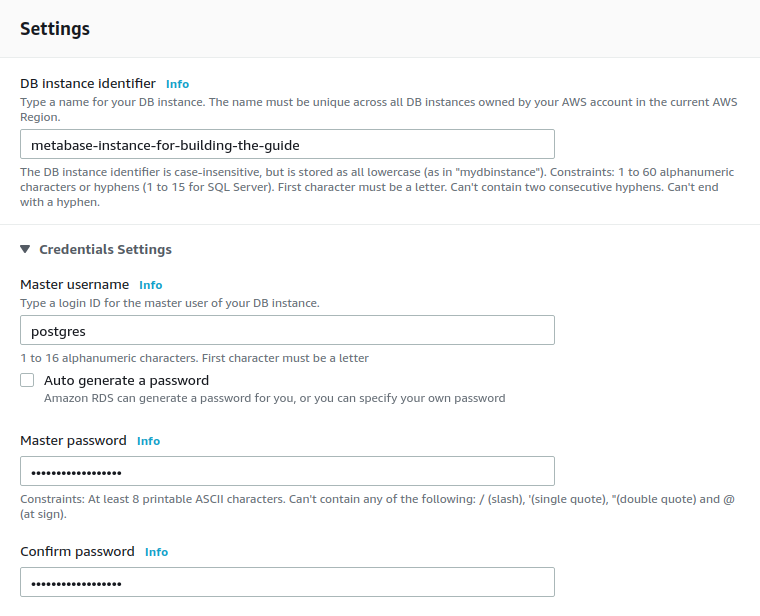Screen dimensions: 760x616
Task: Click the Master username field label
Action: (x=75, y=285)
